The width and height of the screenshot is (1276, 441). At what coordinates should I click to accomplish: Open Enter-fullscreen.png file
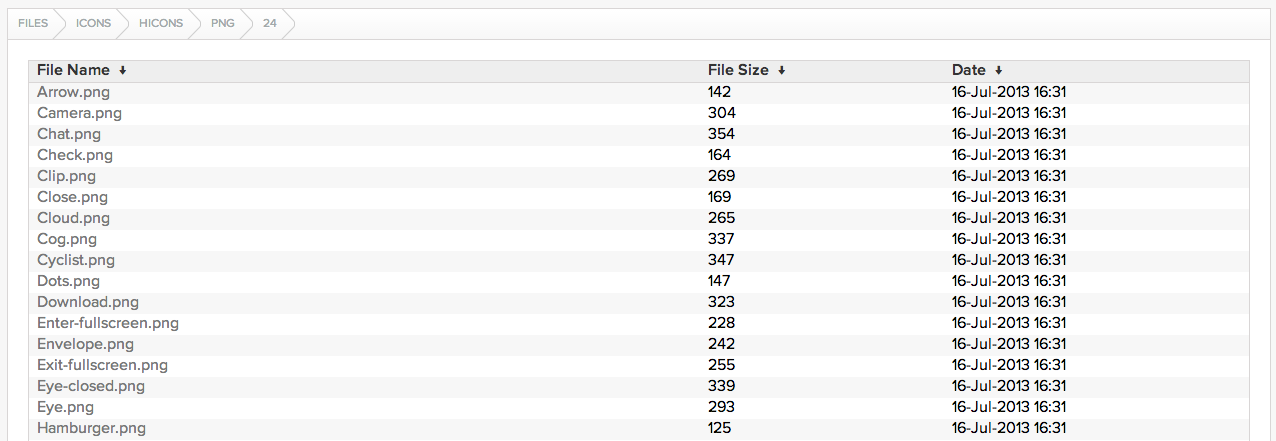coord(108,323)
